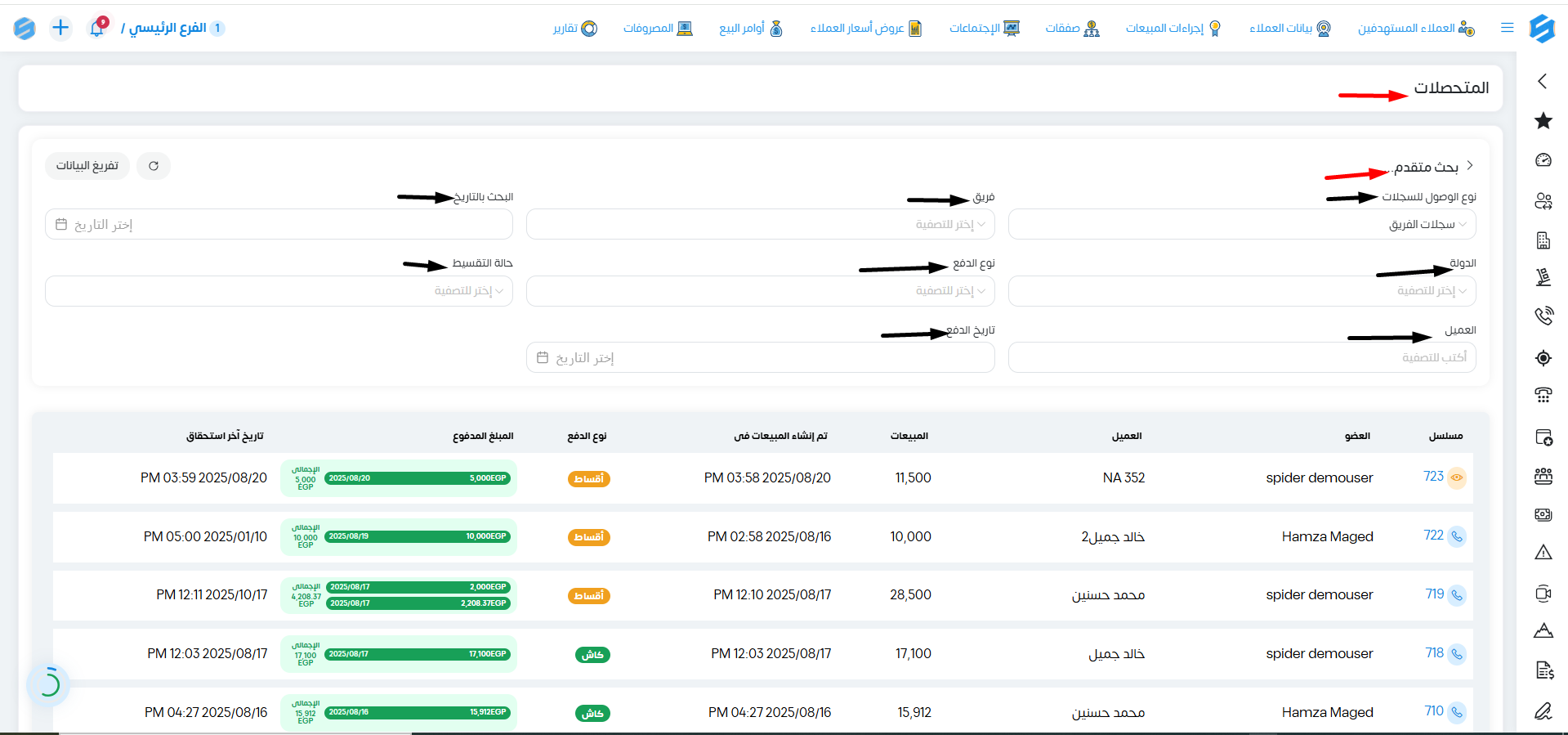Open the فريق filter dropdown

[760, 224]
